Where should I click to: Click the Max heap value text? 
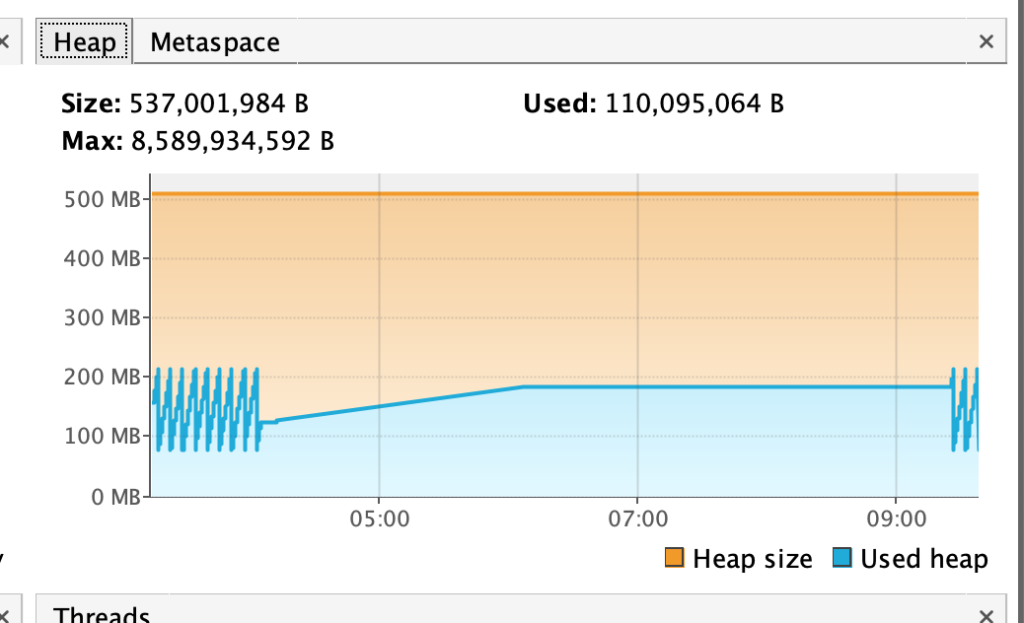click(x=232, y=142)
